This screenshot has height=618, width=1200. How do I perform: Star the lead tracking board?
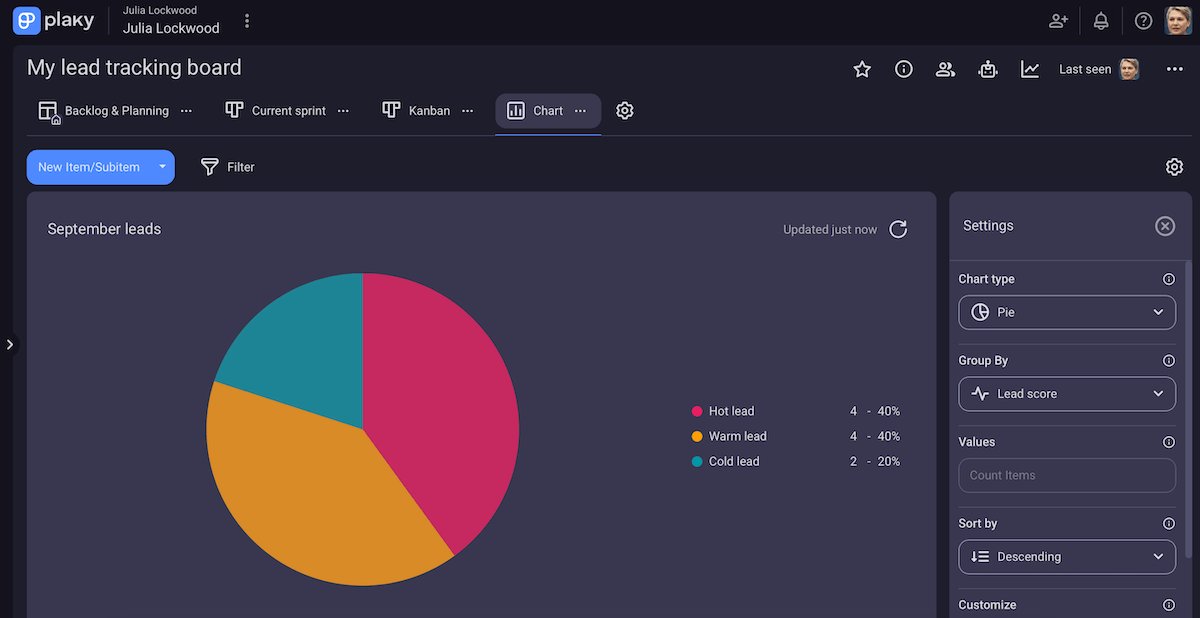pyautogui.click(x=862, y=69)
